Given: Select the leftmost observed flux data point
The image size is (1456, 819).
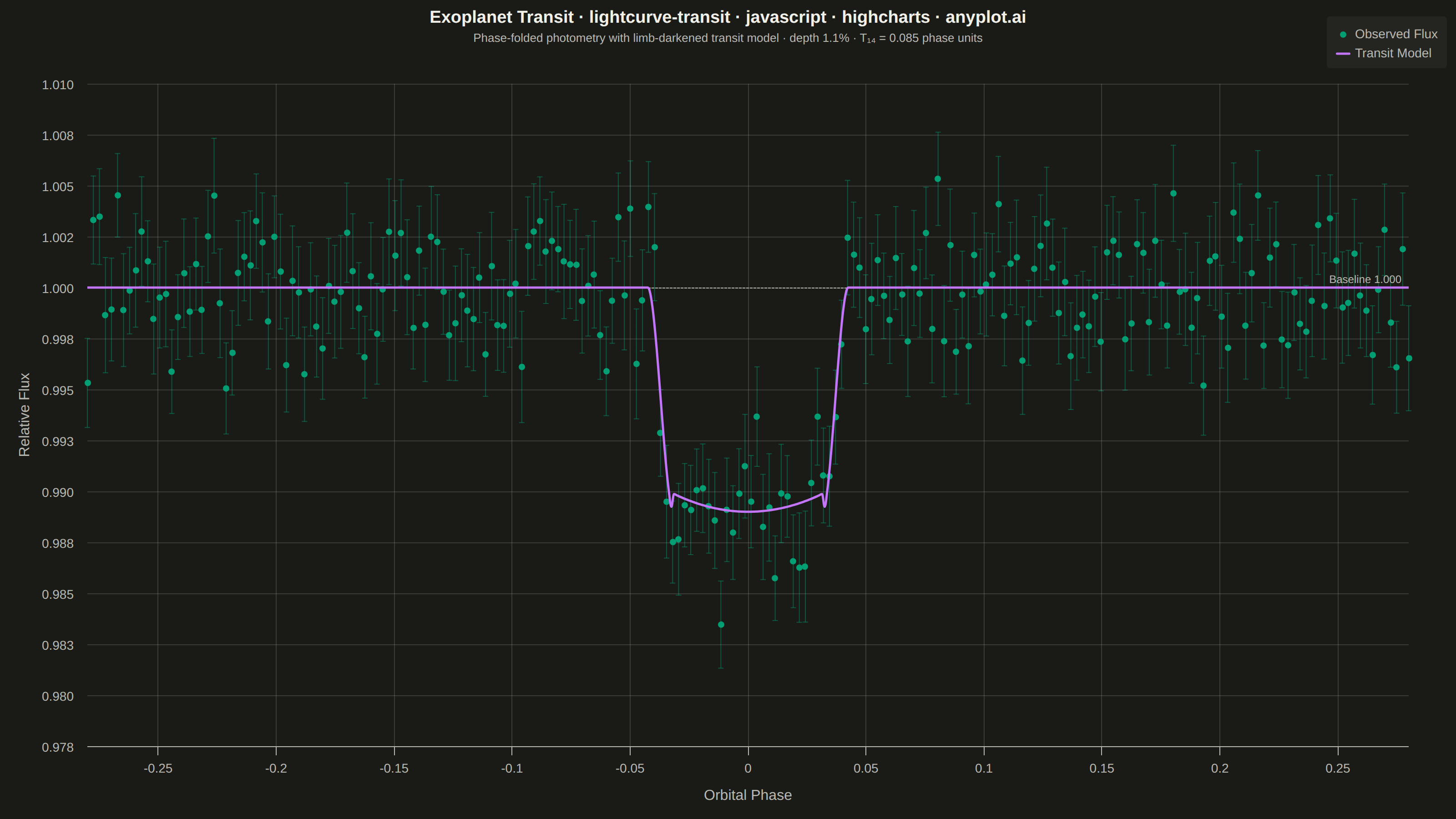Looking at the screenshot, I should tap(88, 383).
